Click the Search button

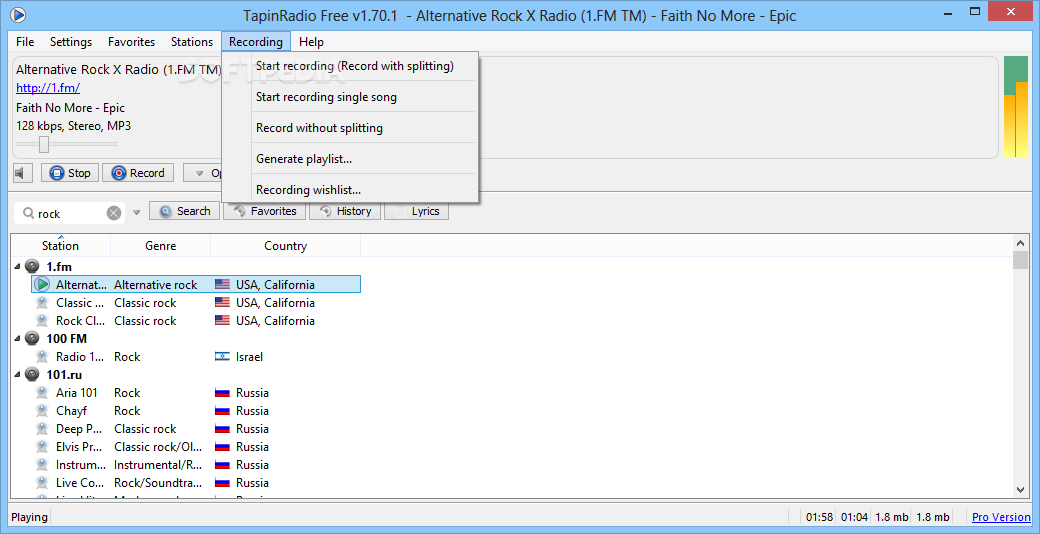click(184, 211)
